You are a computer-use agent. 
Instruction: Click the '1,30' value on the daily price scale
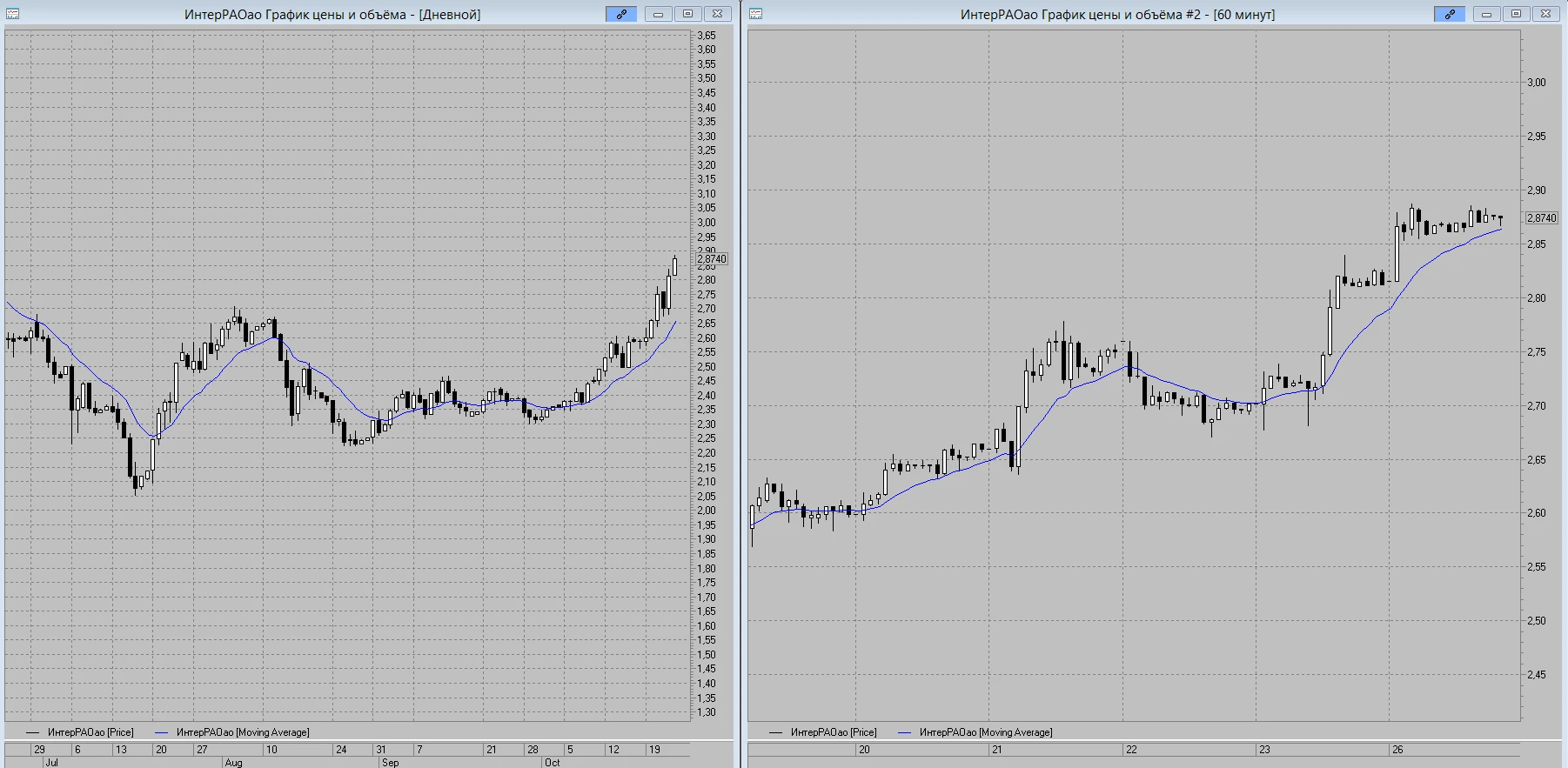click(707, 712)
